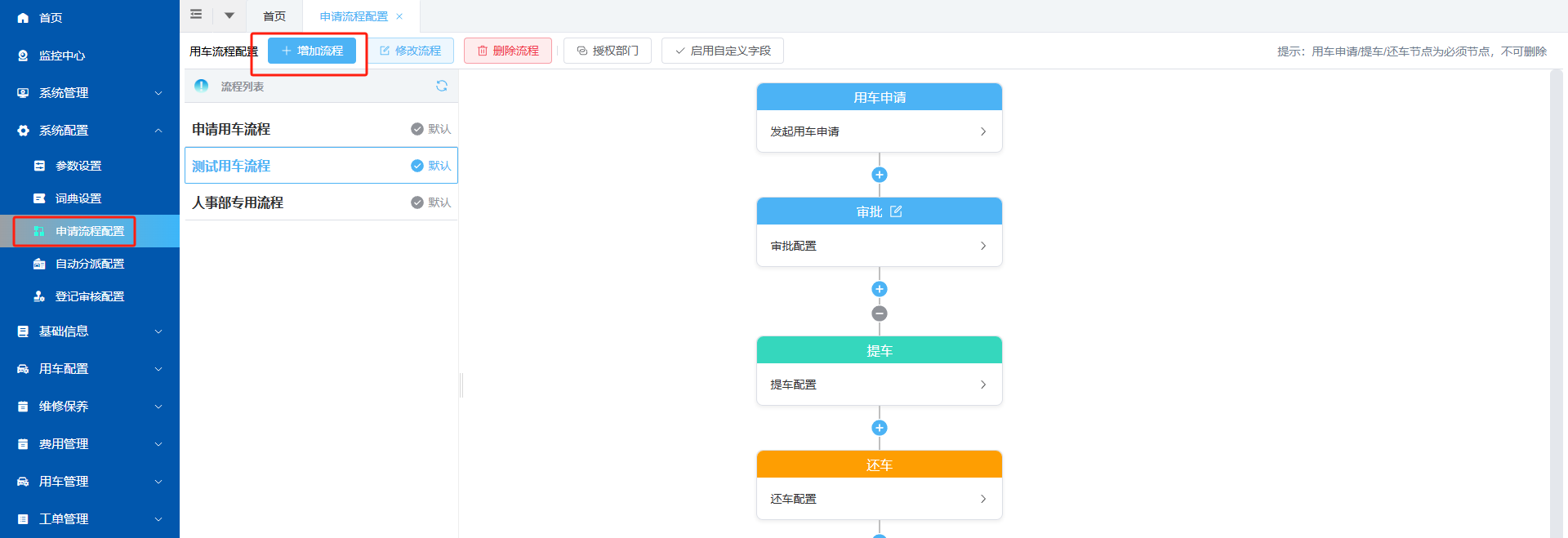
Task: Click the 增加流程 button
Action: (x=312, y=51)
